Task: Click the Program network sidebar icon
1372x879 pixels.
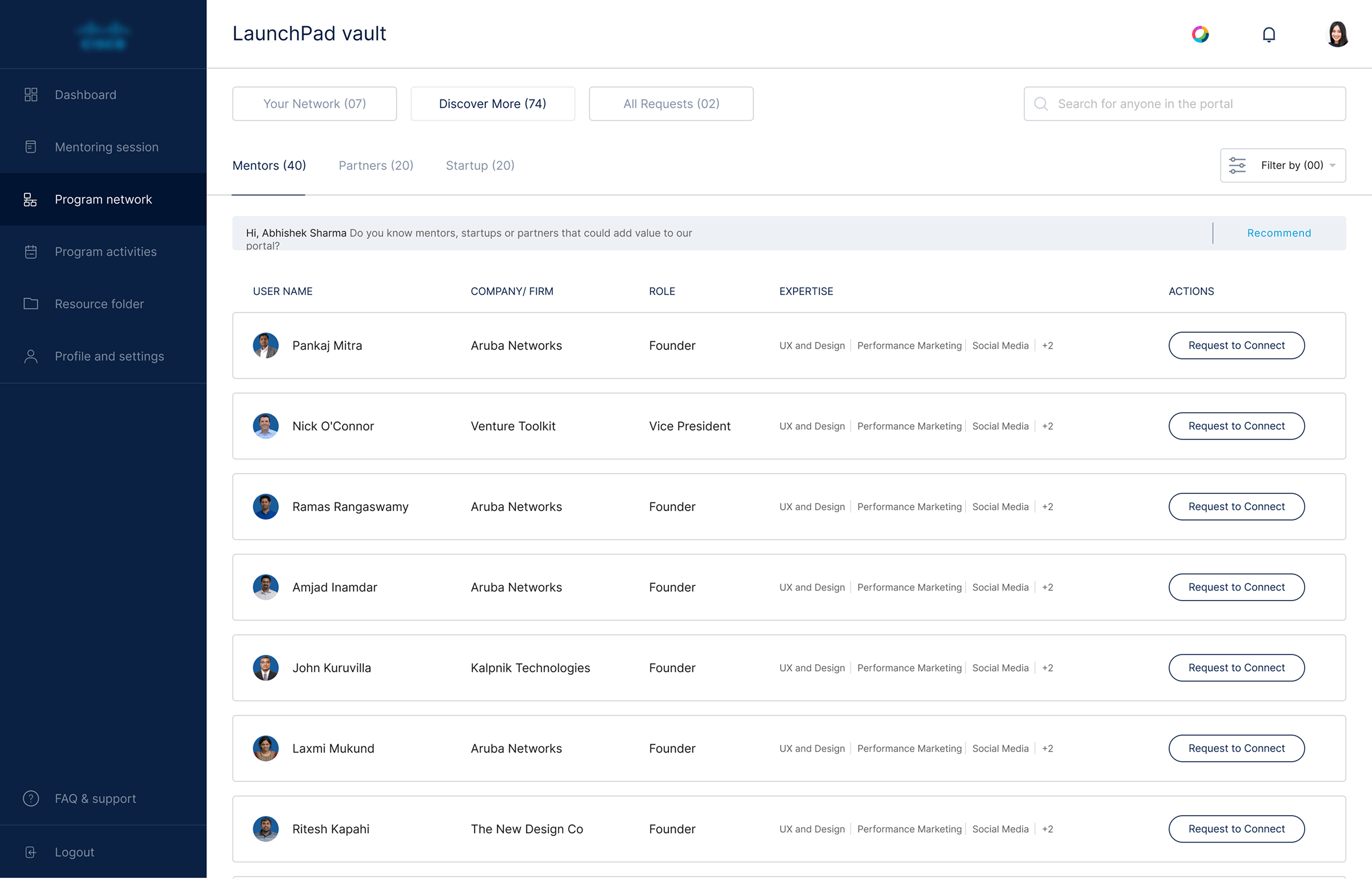Action: coord(30,199)
